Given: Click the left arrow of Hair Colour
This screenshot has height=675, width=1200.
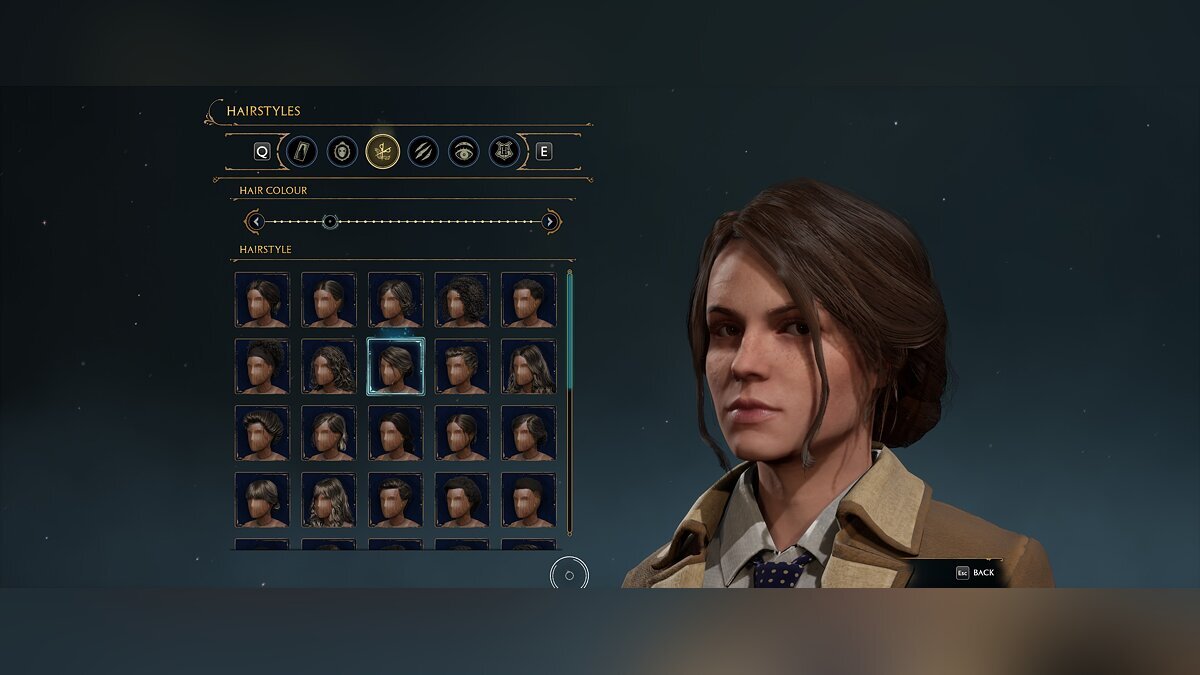Looking at the screenshot, I should [256, 221].
